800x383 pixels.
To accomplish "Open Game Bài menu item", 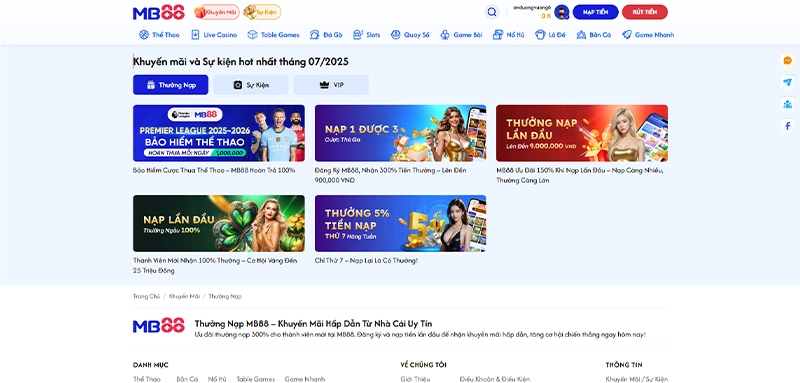I will (x=461, y=35).
